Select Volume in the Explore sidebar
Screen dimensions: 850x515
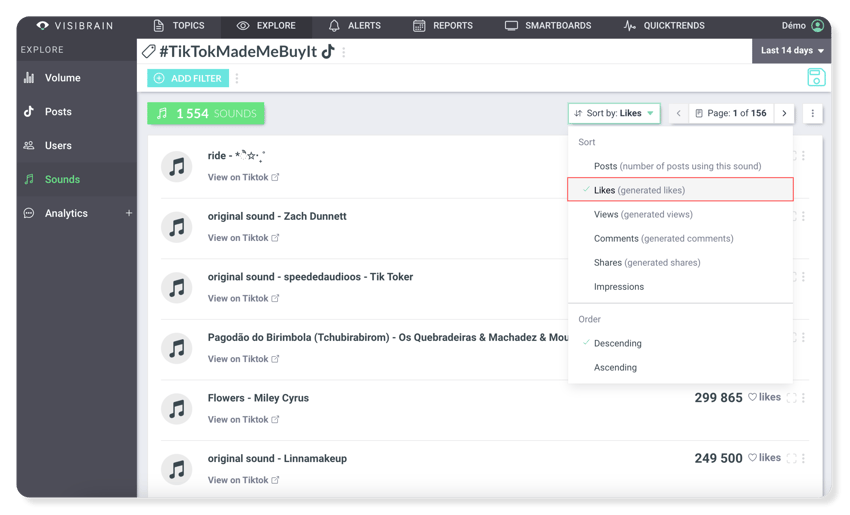[x=76, y=78]
